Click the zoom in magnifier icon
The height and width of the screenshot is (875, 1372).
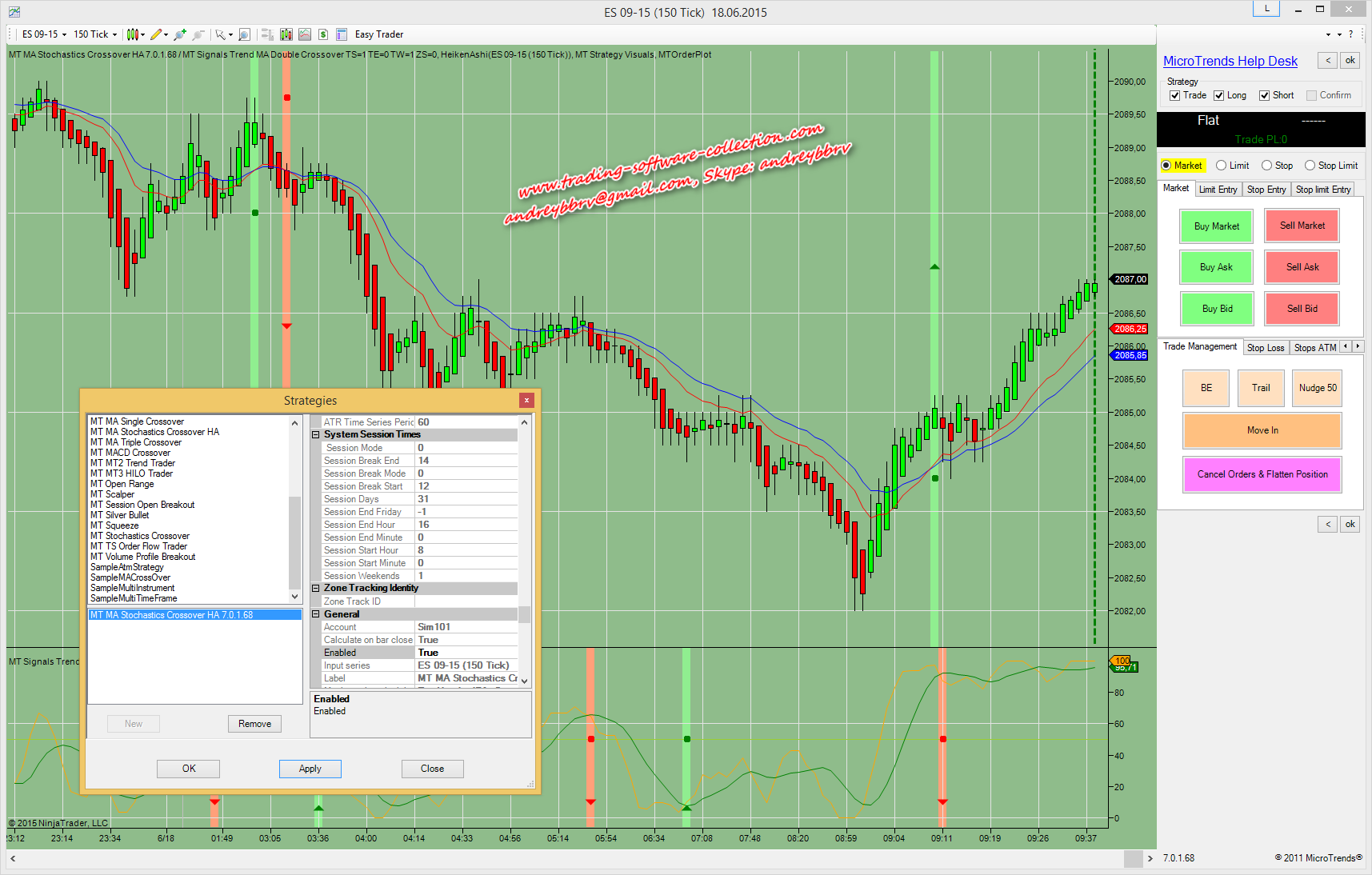pyautogui.click(x=180, y=34)
